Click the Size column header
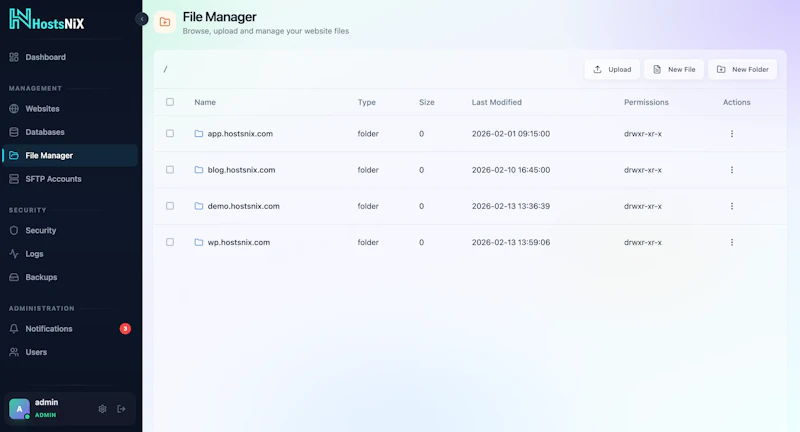 (427, 102)
